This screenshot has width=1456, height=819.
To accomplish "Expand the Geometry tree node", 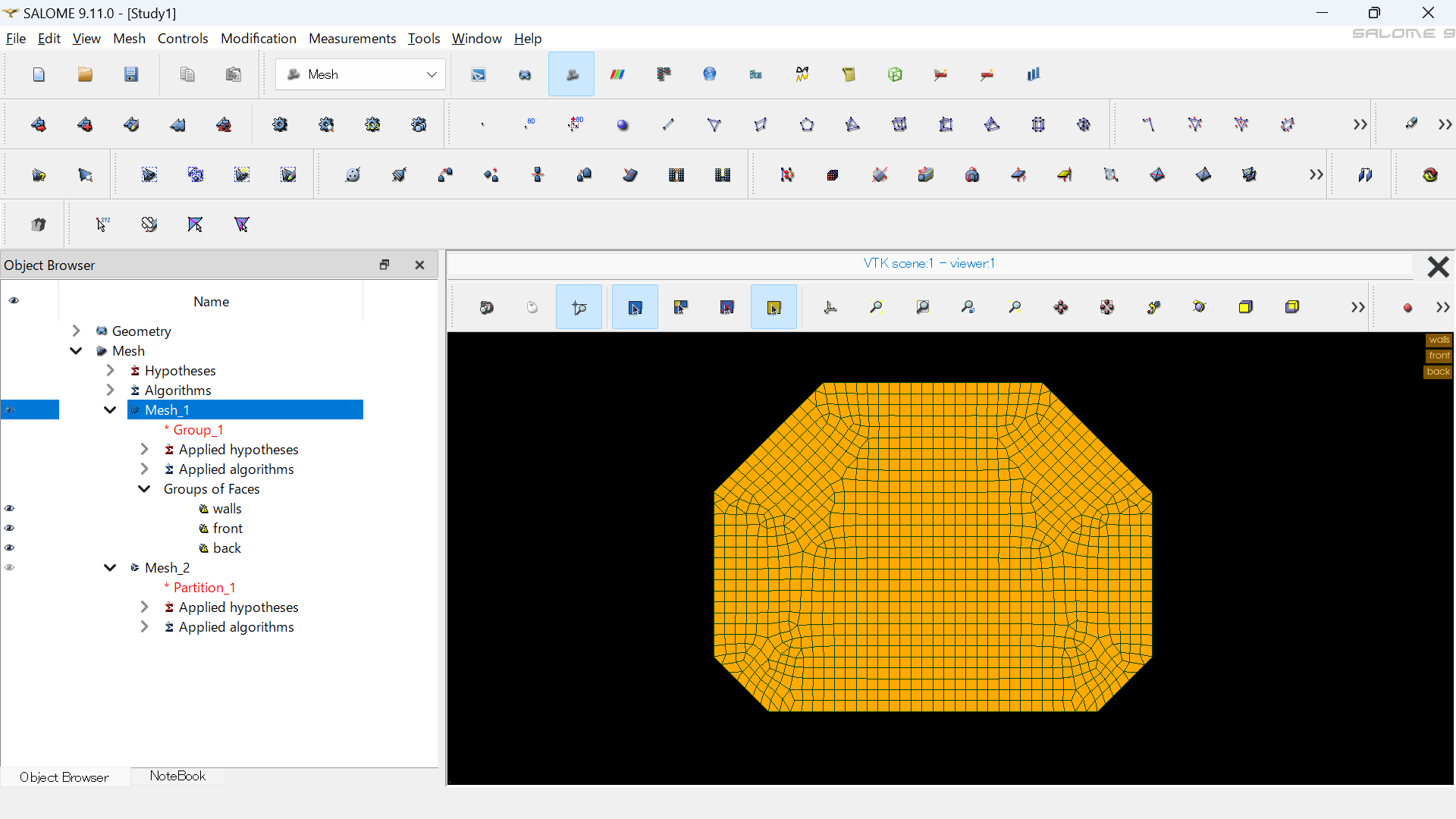I will 76,331.
